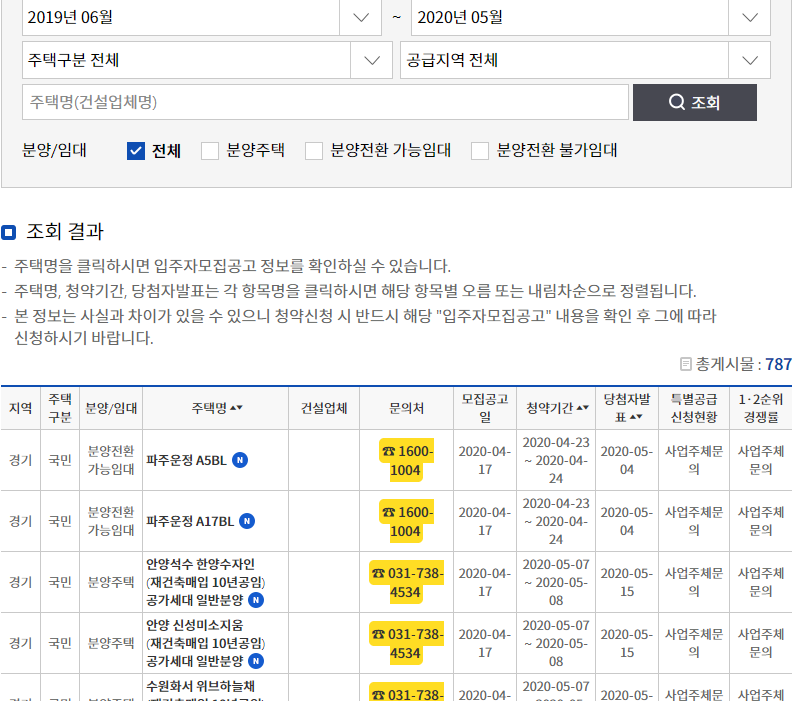Click the blue square icon before 조회 결과
This screenshot has height=701, width=798.
[x=9, y=233]
